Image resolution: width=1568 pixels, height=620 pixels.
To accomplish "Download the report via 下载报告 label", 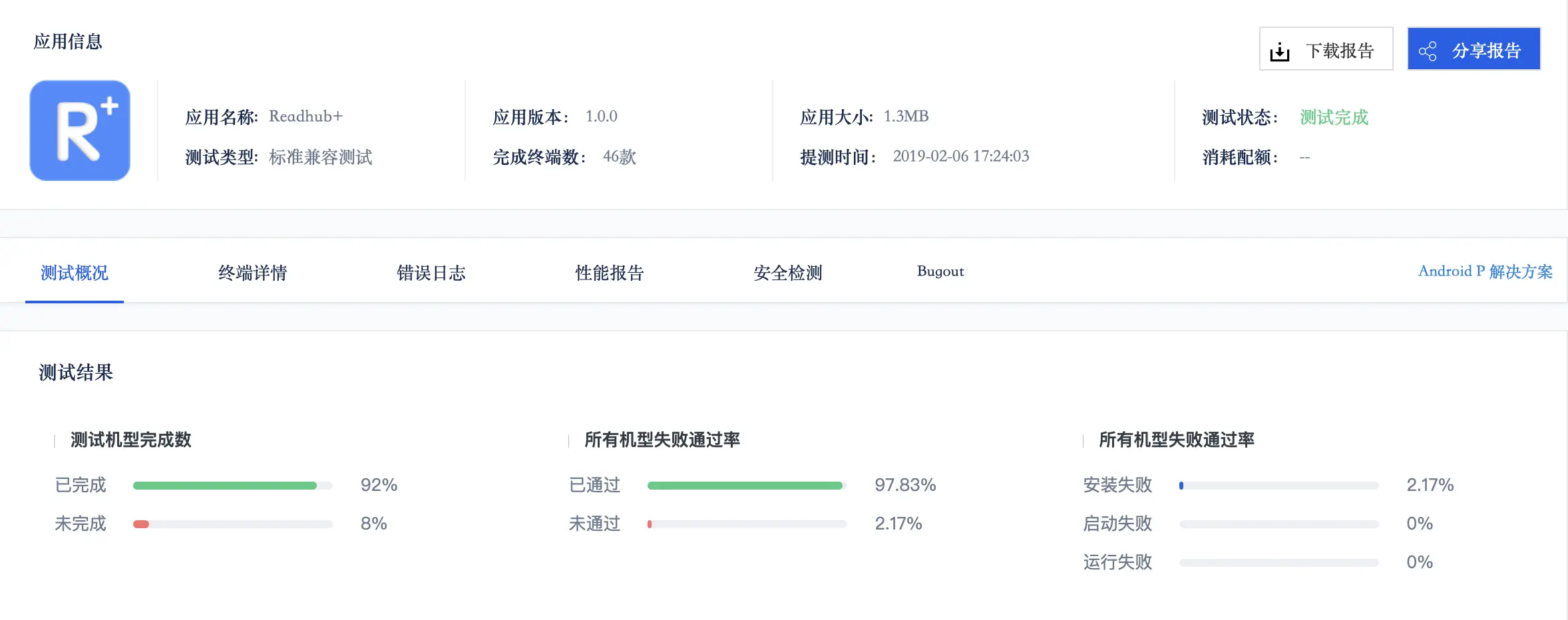I will coord(1340,51).
